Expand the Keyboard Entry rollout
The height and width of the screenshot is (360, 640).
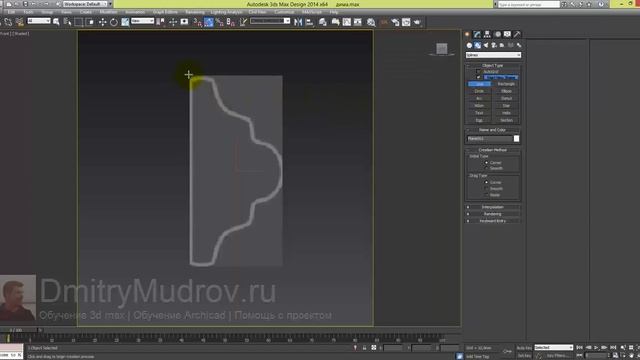(493, 221)
